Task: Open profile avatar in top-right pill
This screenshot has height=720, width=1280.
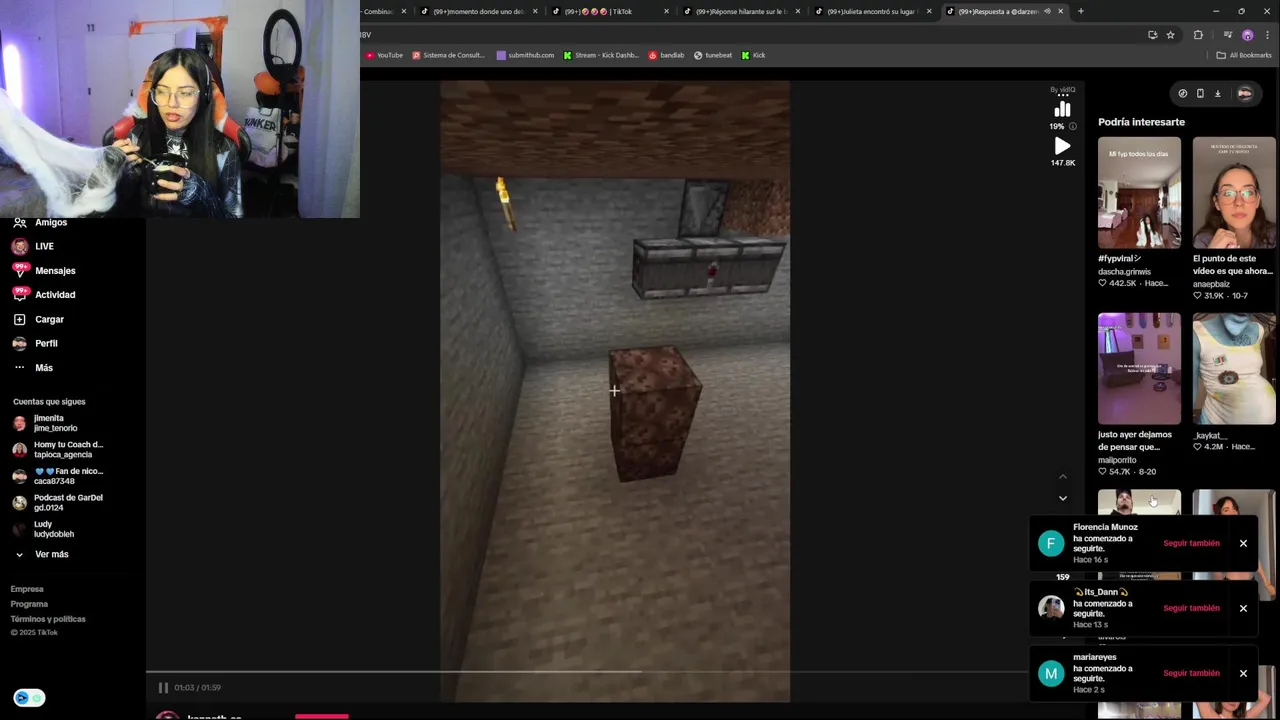Action: [1245, 93]
